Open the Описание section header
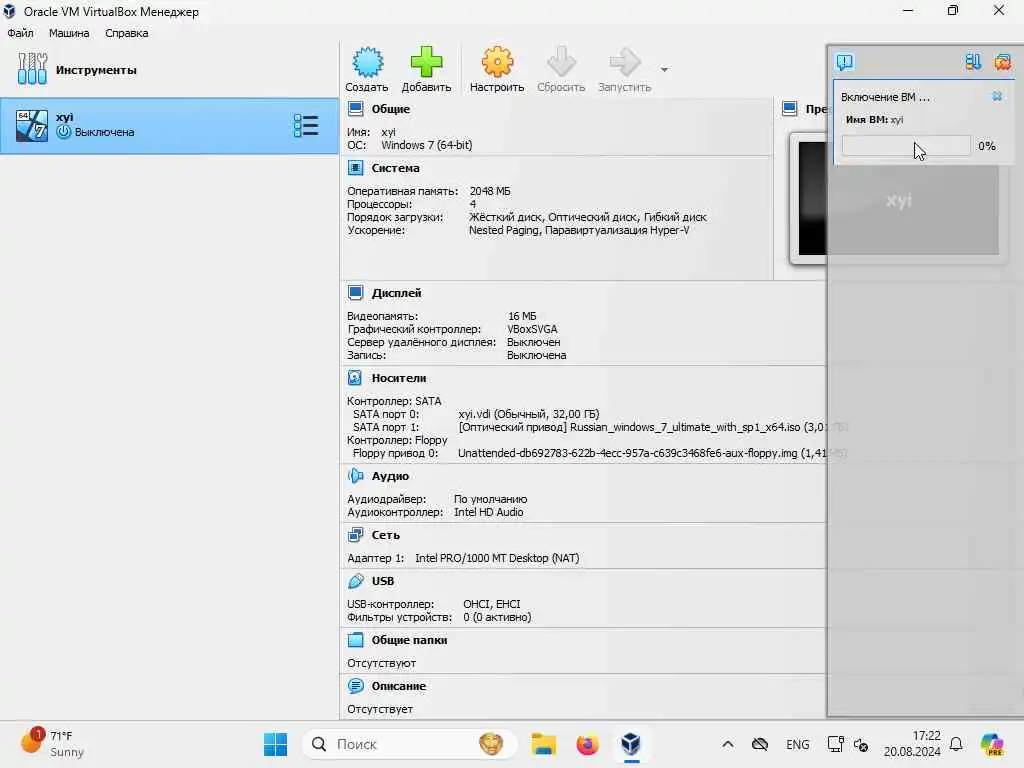The width and height of the screenshot is (1024, 768). [x=398, y=686]
